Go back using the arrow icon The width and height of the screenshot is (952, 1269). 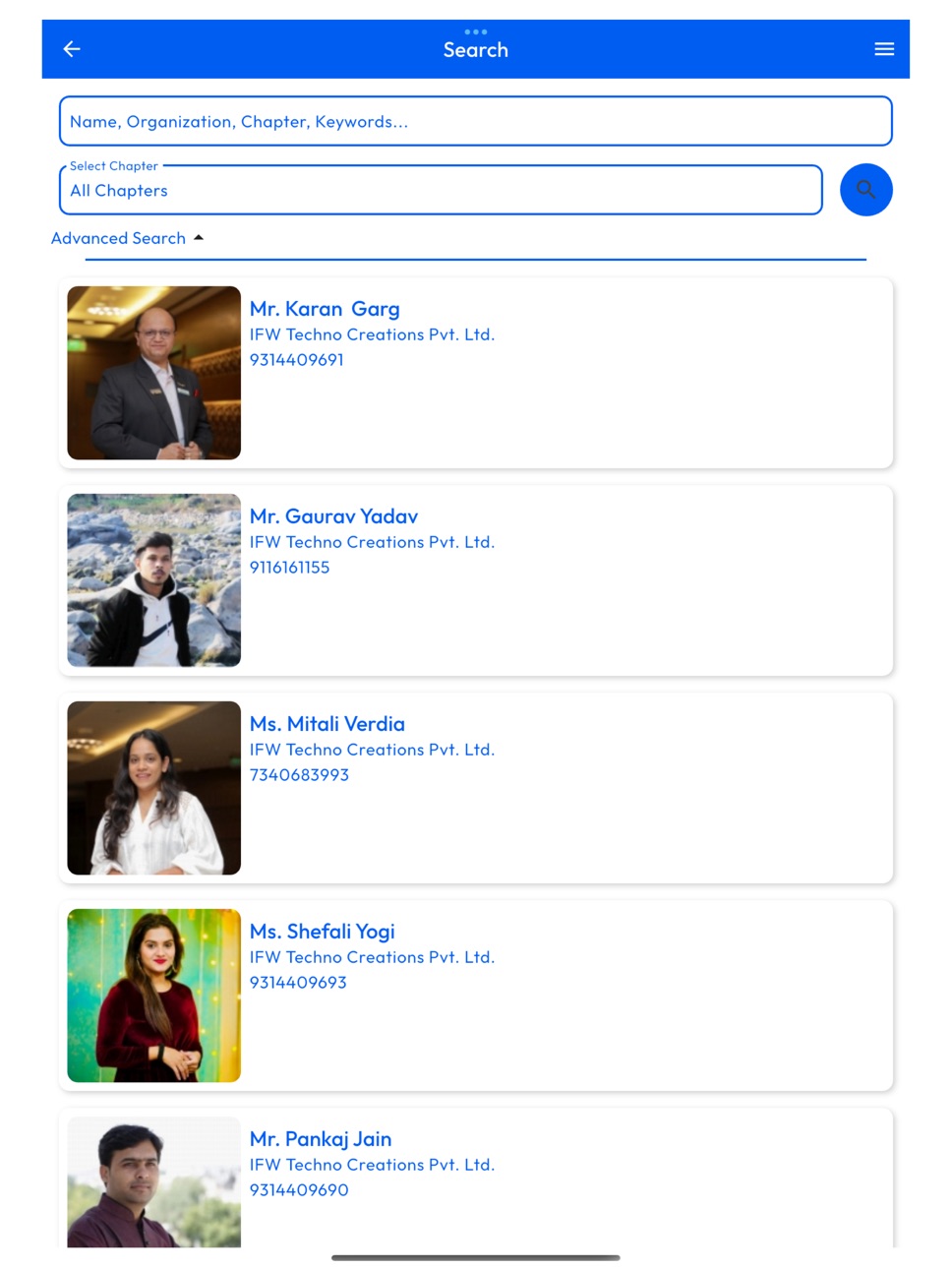tap(72, 49)
